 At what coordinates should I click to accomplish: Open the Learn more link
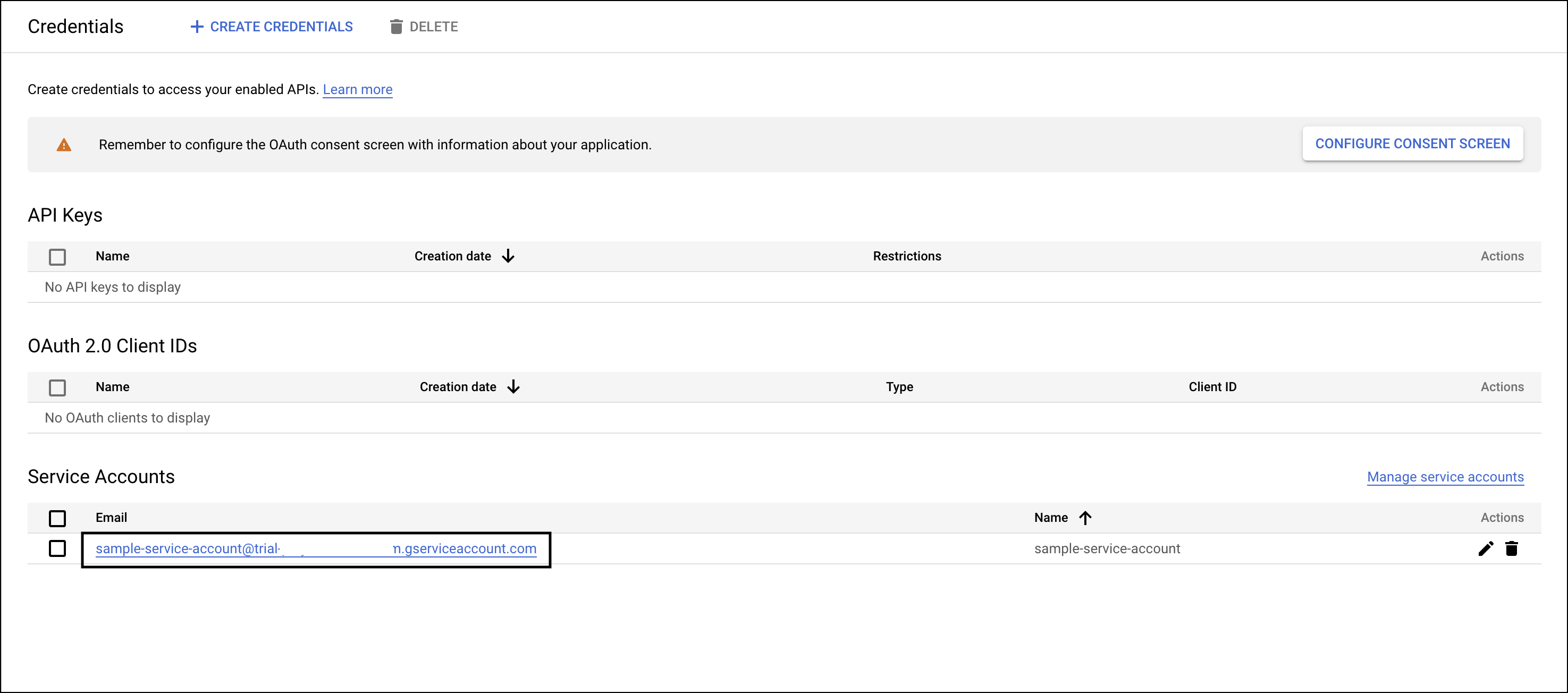click(x=358, y=89)
